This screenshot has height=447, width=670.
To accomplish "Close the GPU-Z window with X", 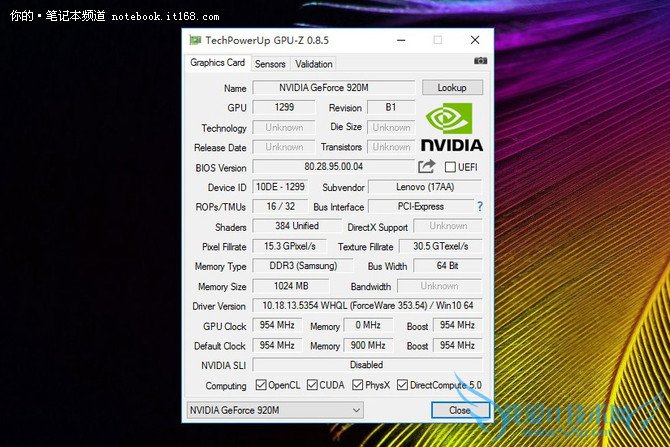I will (x=475, y=40).
